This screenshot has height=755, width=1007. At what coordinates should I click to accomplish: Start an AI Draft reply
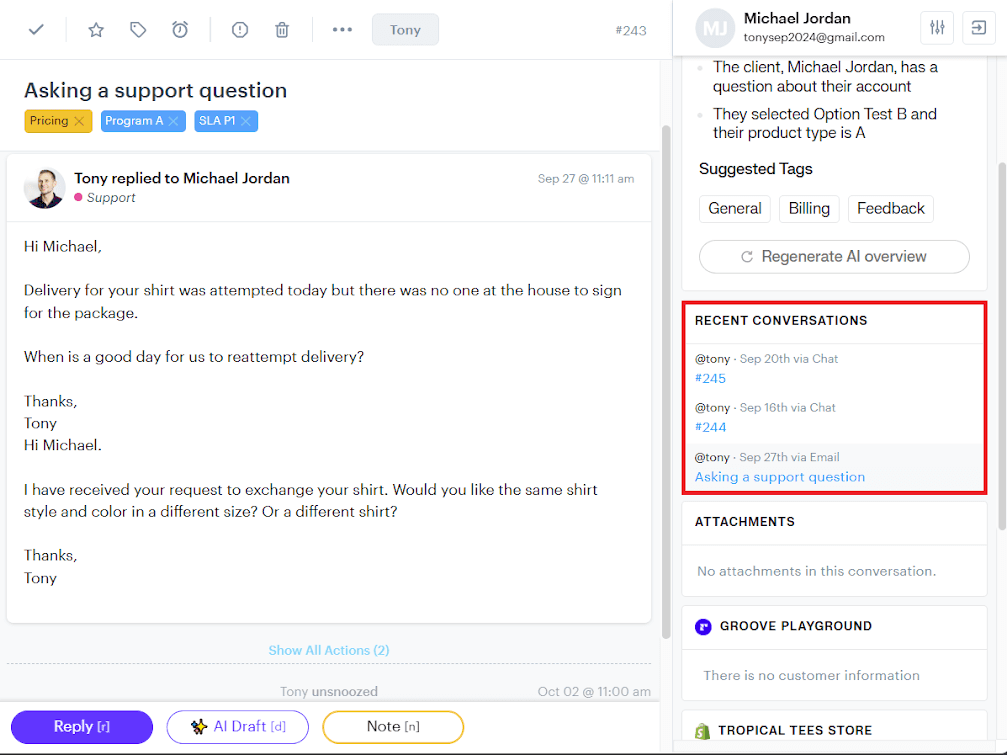pos(238,727)
